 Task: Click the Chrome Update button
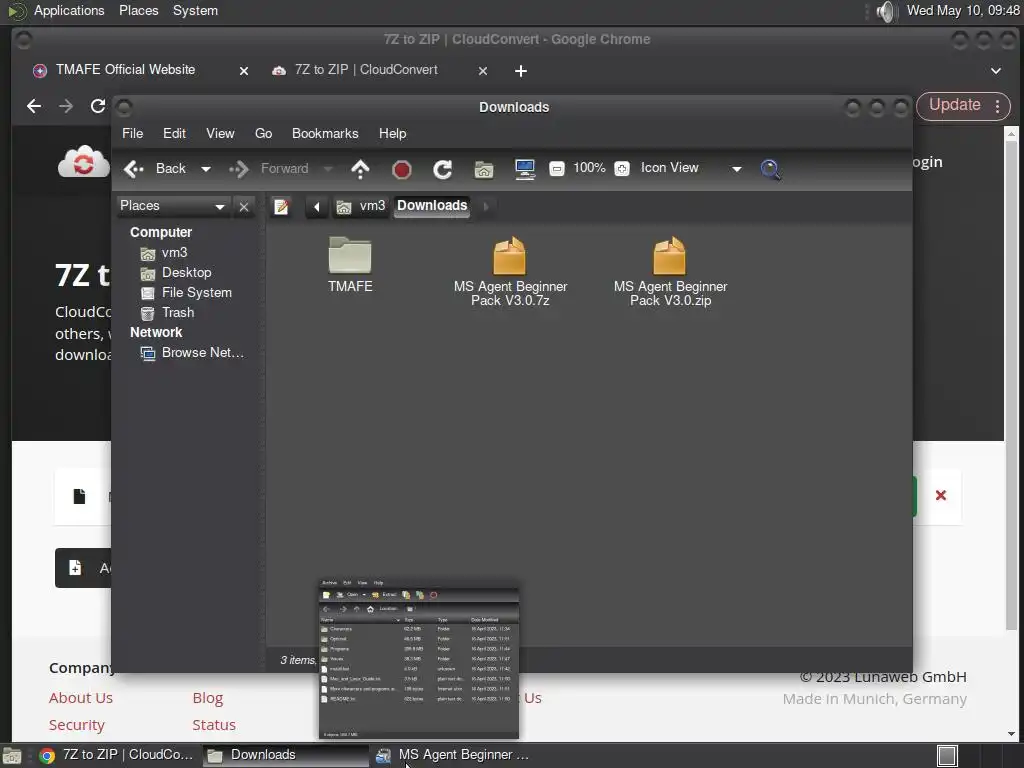click(x=954, y=105)
